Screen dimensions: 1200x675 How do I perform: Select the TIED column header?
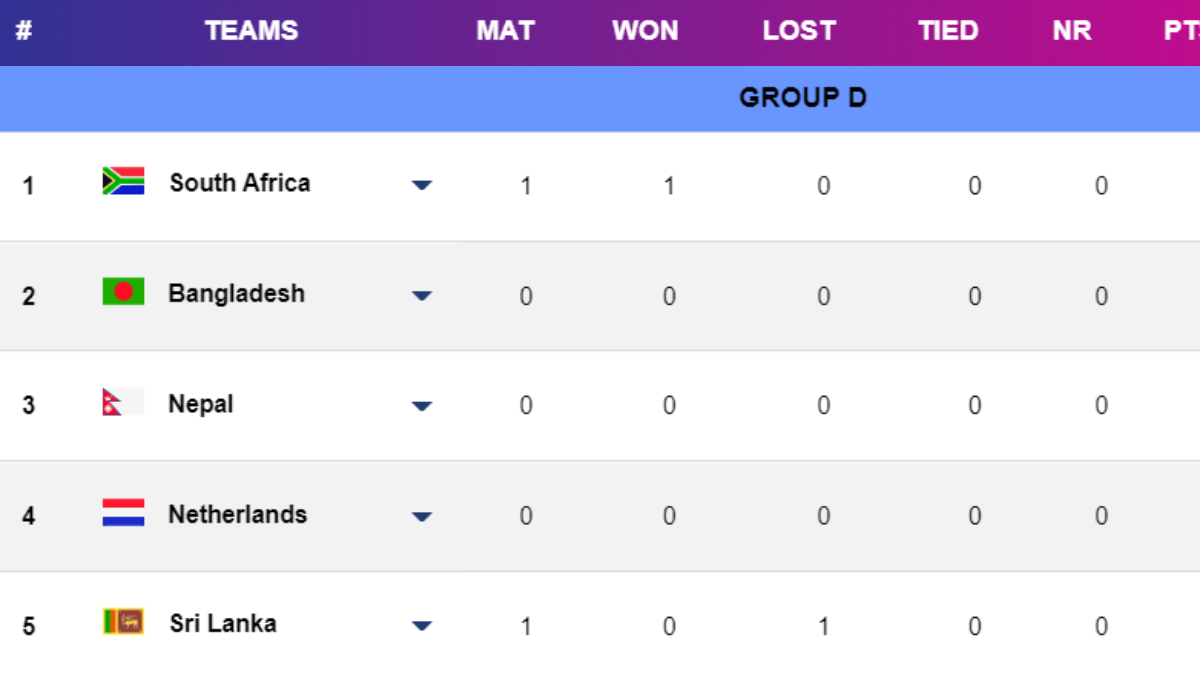948,31
